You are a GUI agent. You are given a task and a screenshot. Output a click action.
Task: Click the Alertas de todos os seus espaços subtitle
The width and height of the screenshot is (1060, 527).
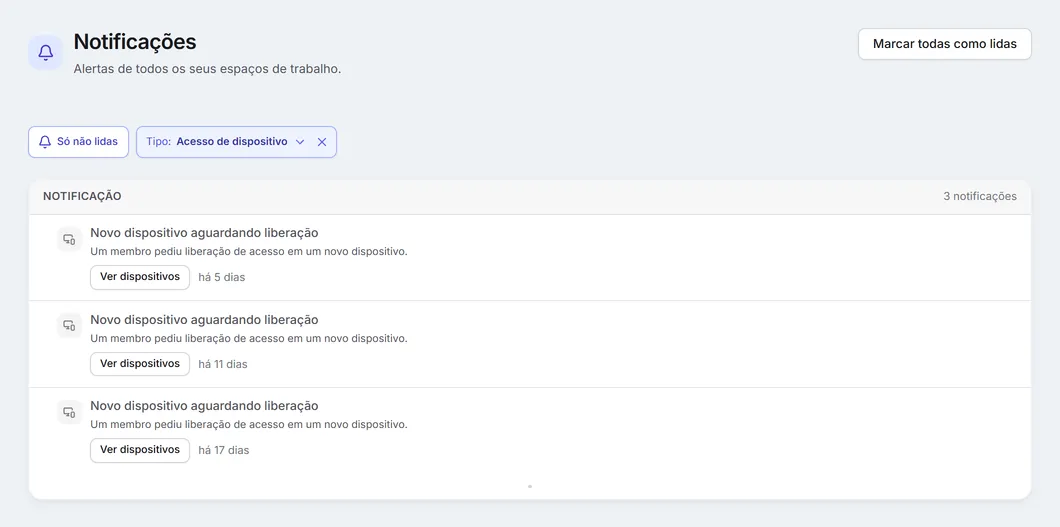(208, 70)
